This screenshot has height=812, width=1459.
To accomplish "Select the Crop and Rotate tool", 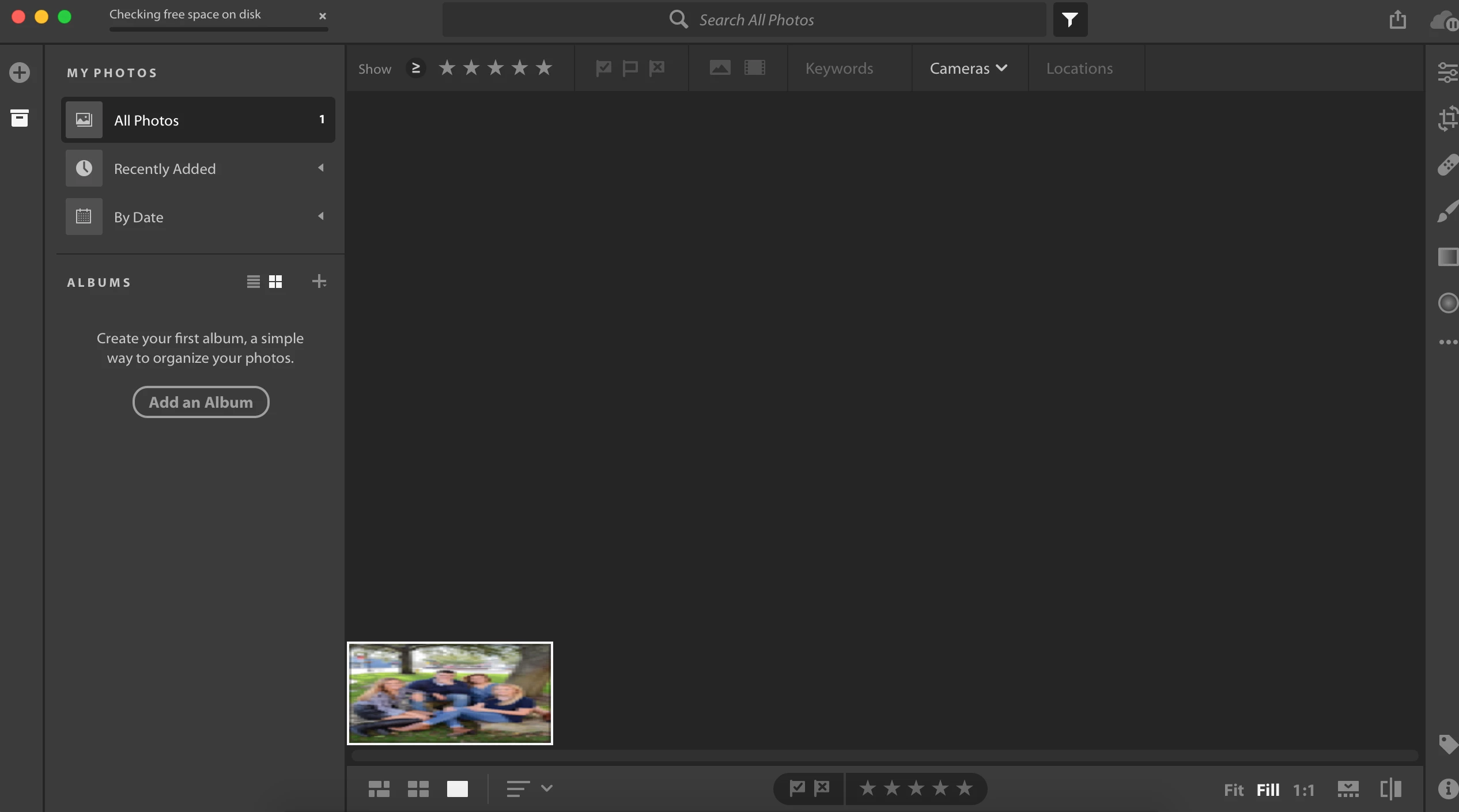I will [1447, 119].
